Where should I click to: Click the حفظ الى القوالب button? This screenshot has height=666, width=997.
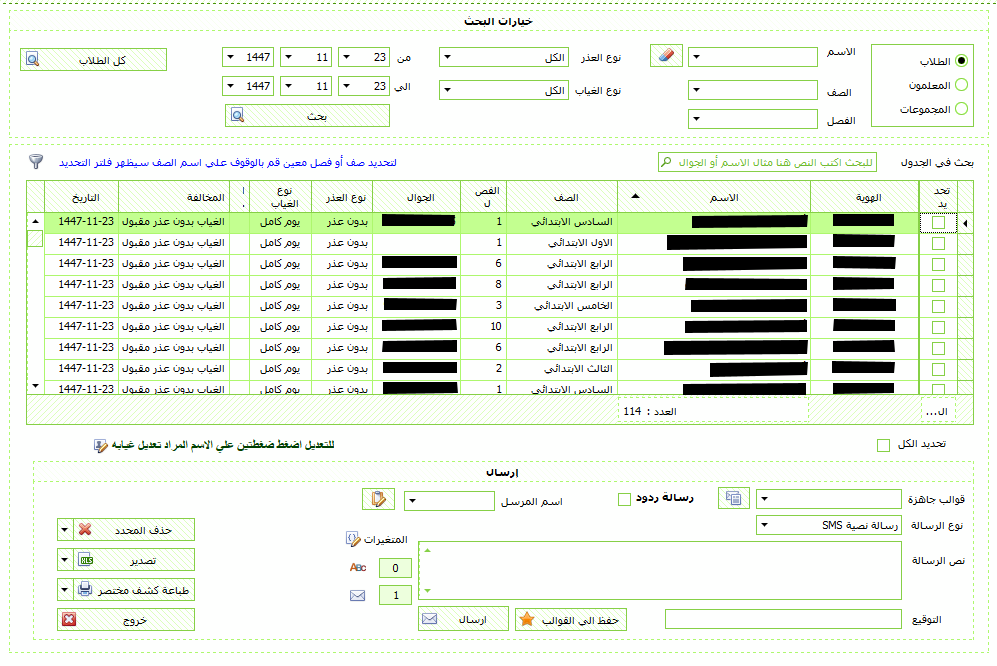(570, 620)
